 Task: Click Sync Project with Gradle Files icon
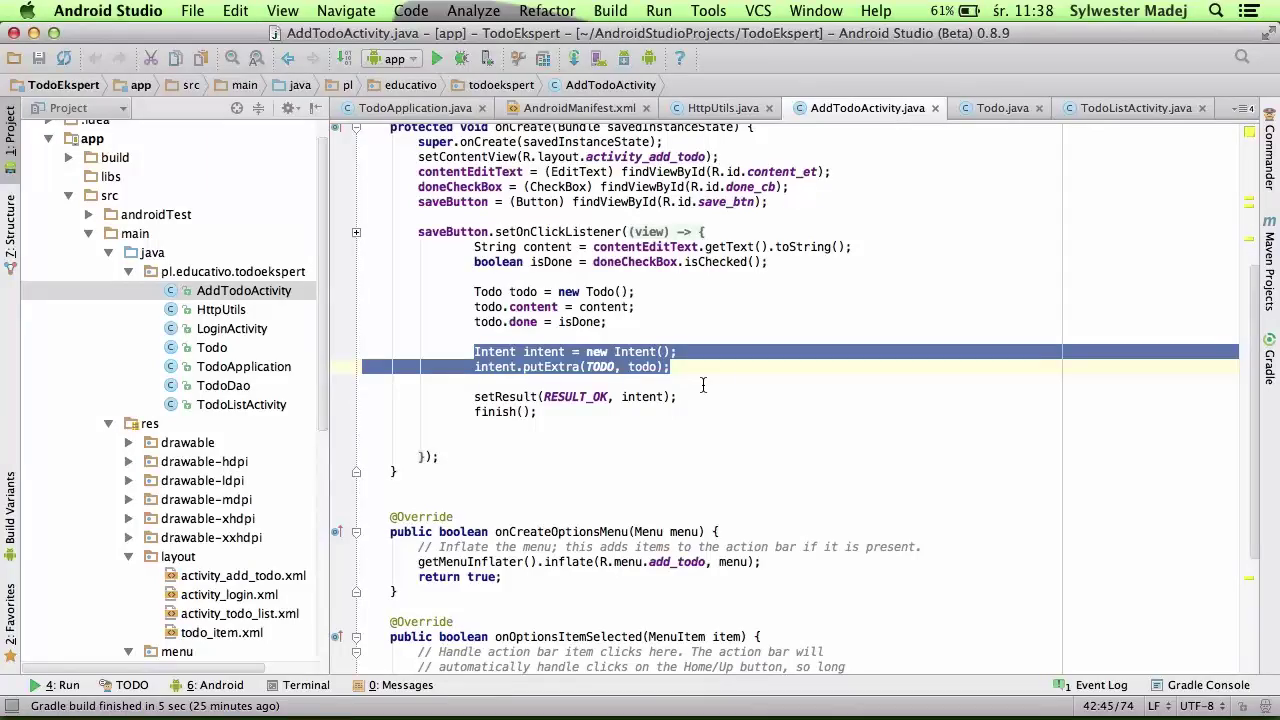(x=573, y=58)
